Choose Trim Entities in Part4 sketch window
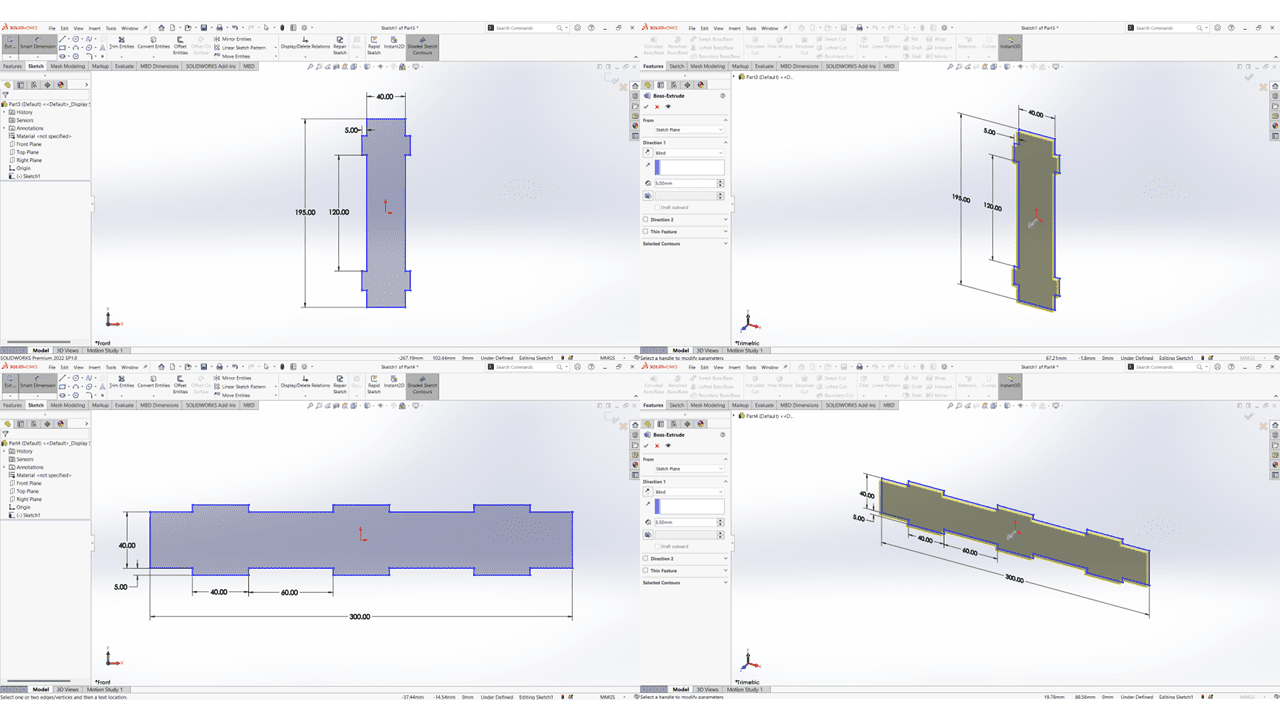Image resolution: width=1280 pixels, height=720 pixels. pos(121,382)
